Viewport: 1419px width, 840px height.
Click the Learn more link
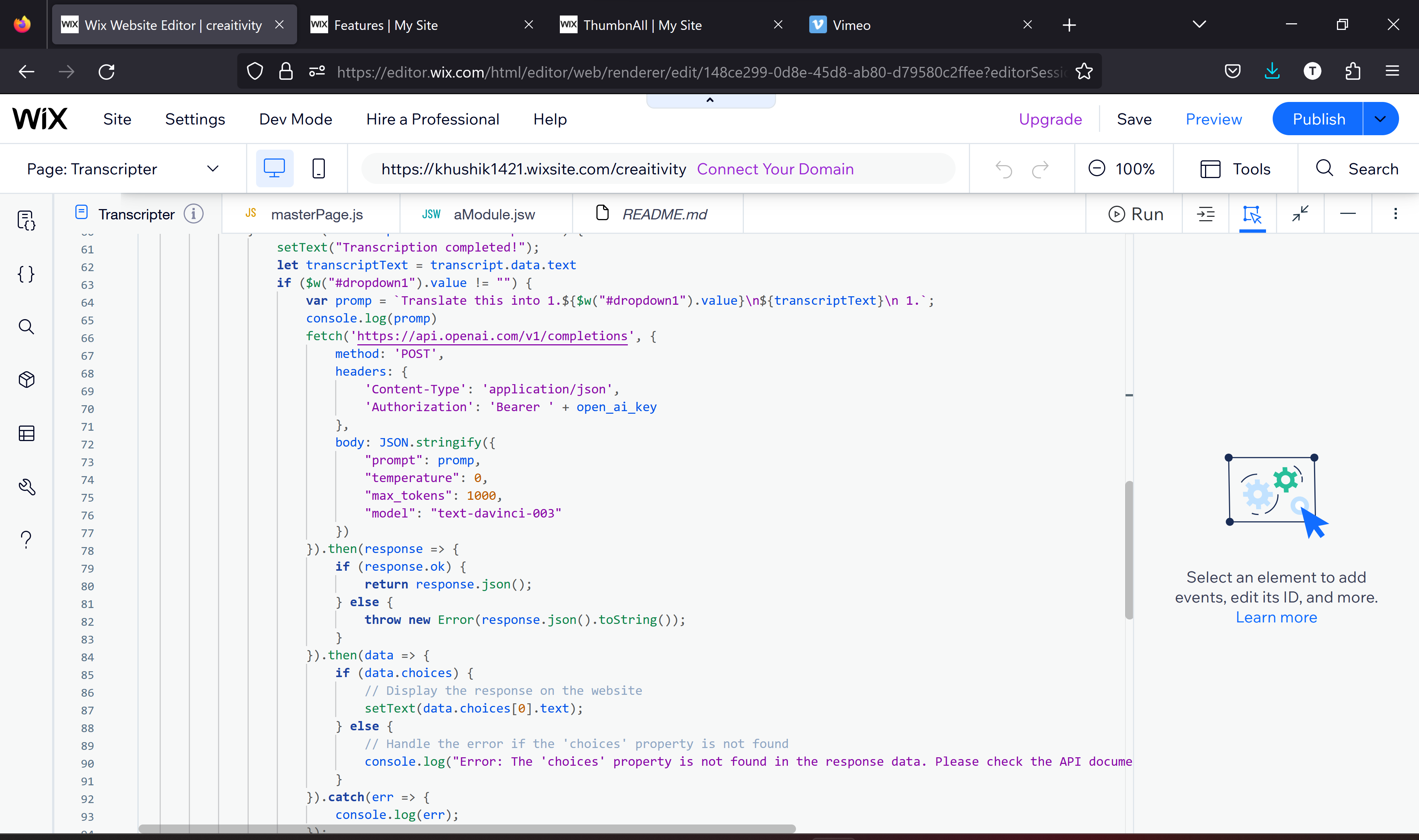1276,617
